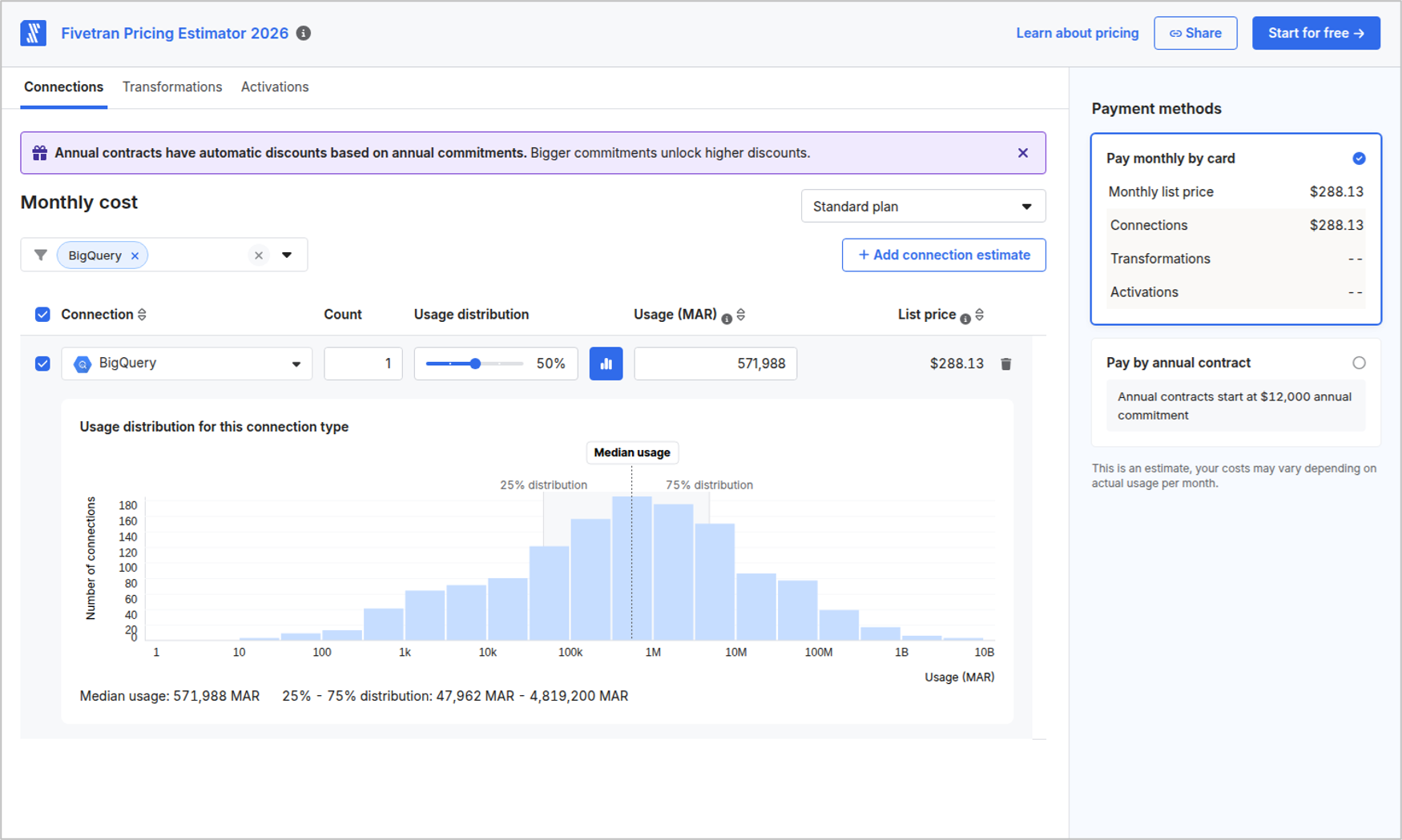Click the Fivetran logo icon
The width and height of the screenshot is (1402, 840).
(x=33, y=33)
